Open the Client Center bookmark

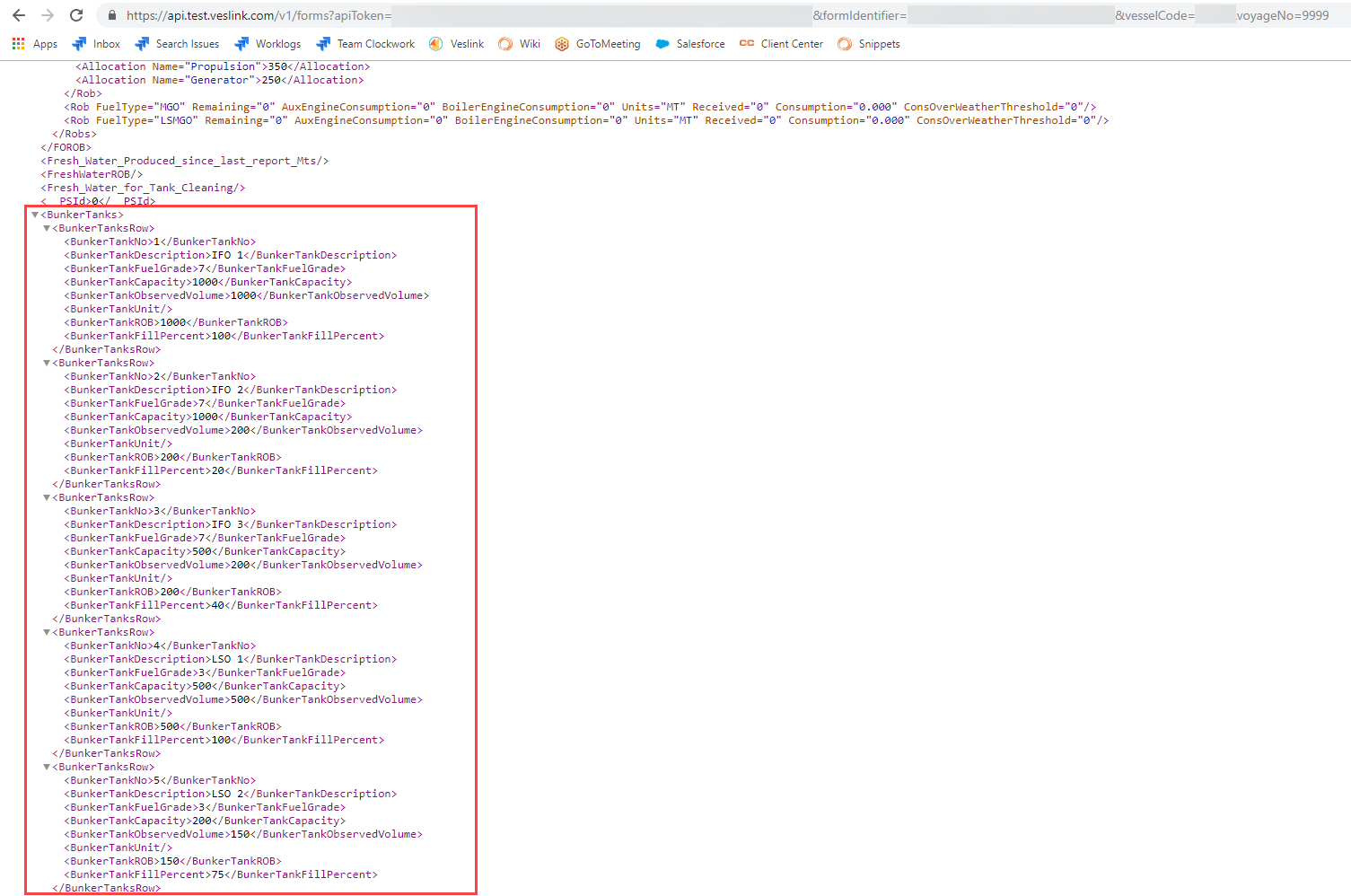click(780, 43)
